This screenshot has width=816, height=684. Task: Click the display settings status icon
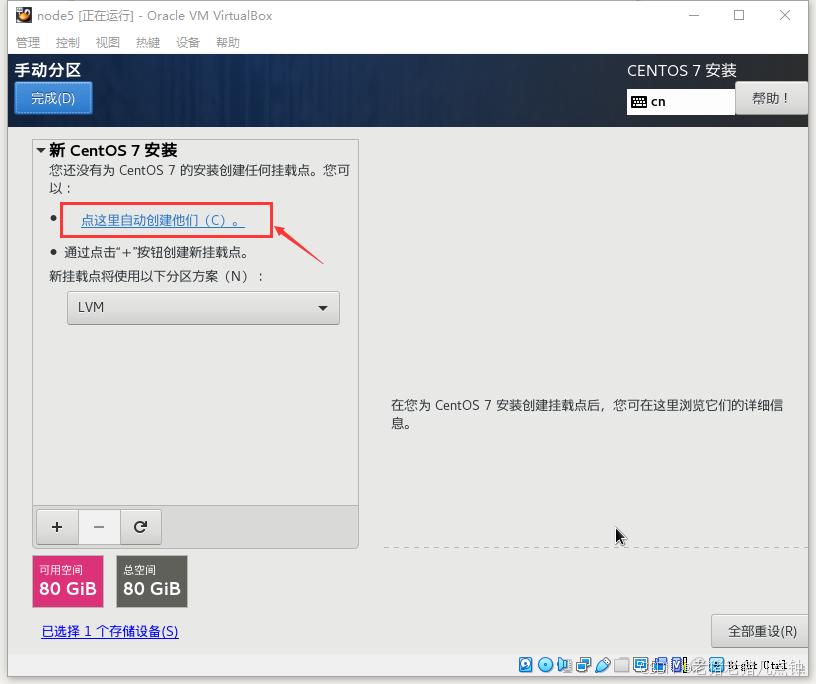[x=641, y=665]
